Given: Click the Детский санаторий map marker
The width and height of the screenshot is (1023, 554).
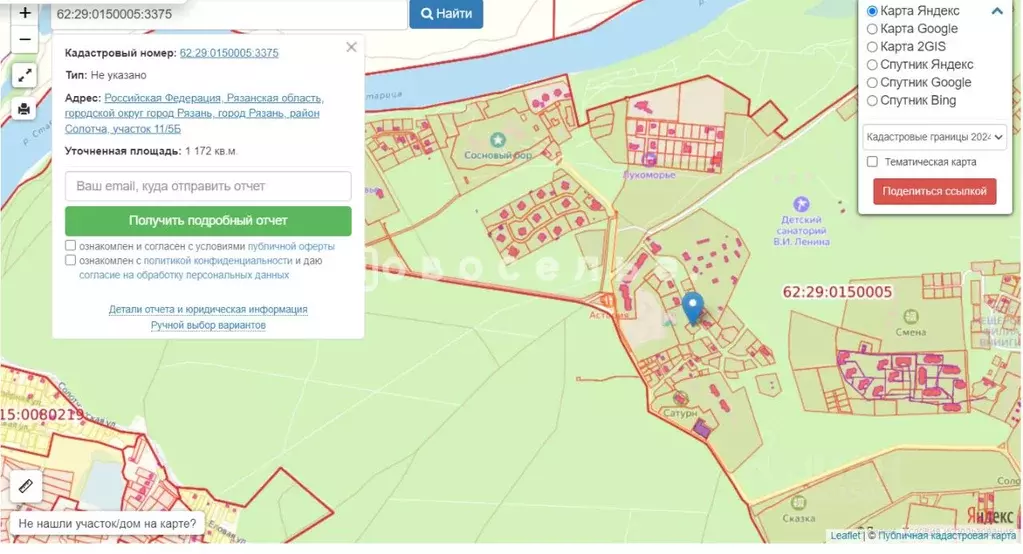Looking at the screenshot, I should [801, 204].
